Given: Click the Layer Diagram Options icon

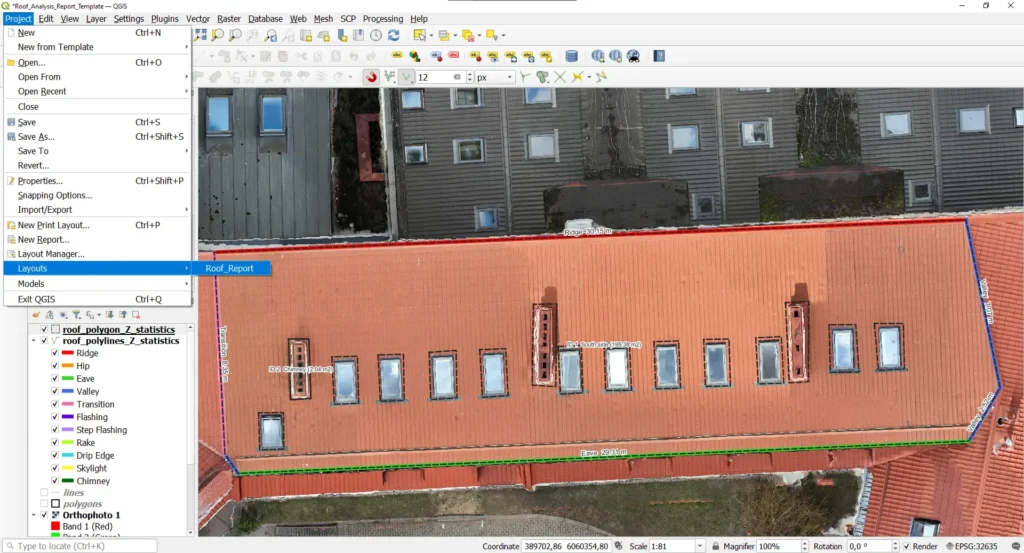Looking at the screenshot, I should pyautogui.click(x=415, y=56).
